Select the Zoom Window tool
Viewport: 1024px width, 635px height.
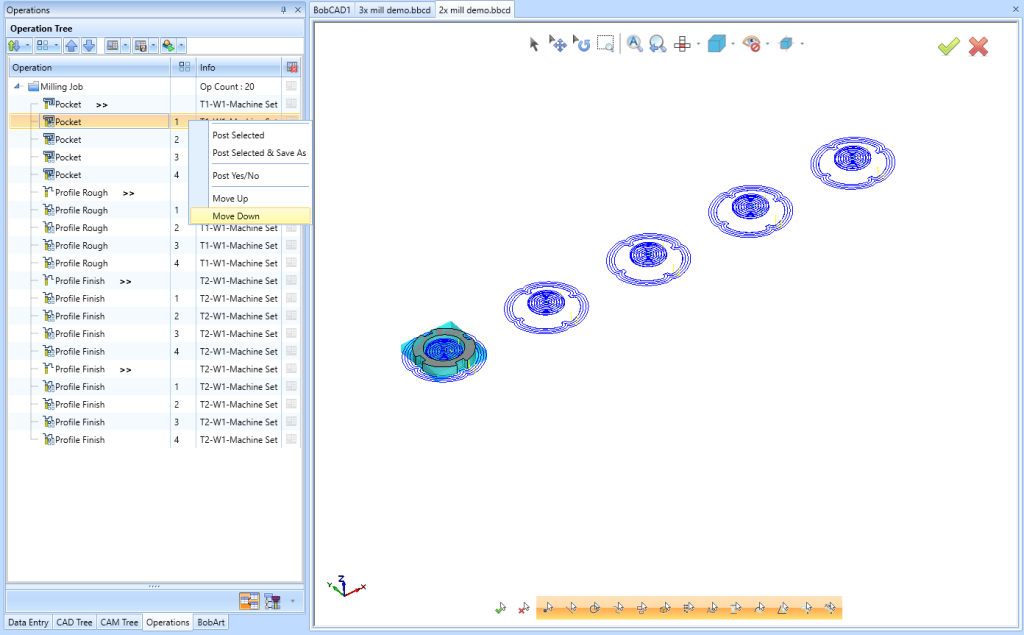[605, 44]
